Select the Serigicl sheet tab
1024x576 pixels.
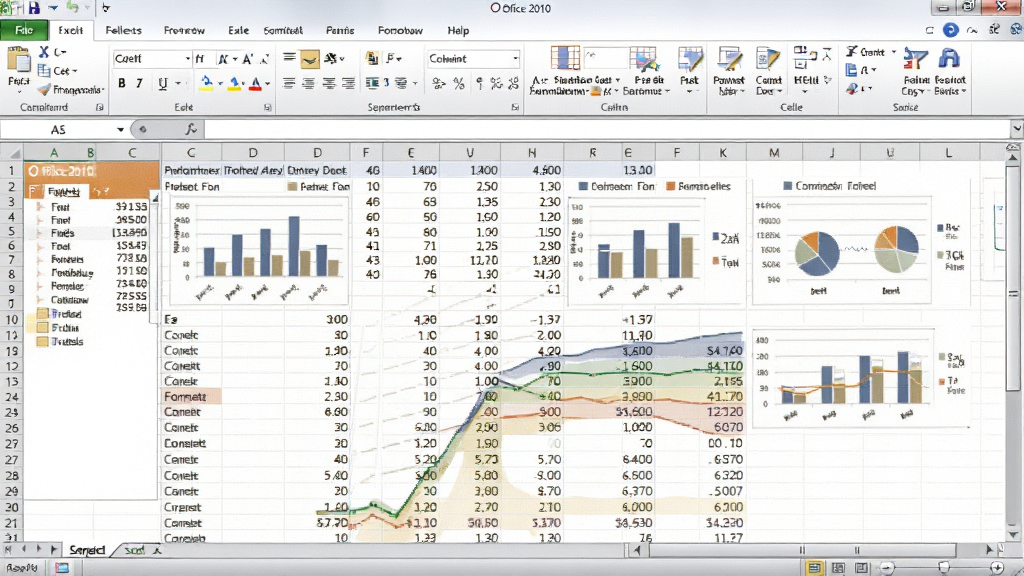point(87,550)
